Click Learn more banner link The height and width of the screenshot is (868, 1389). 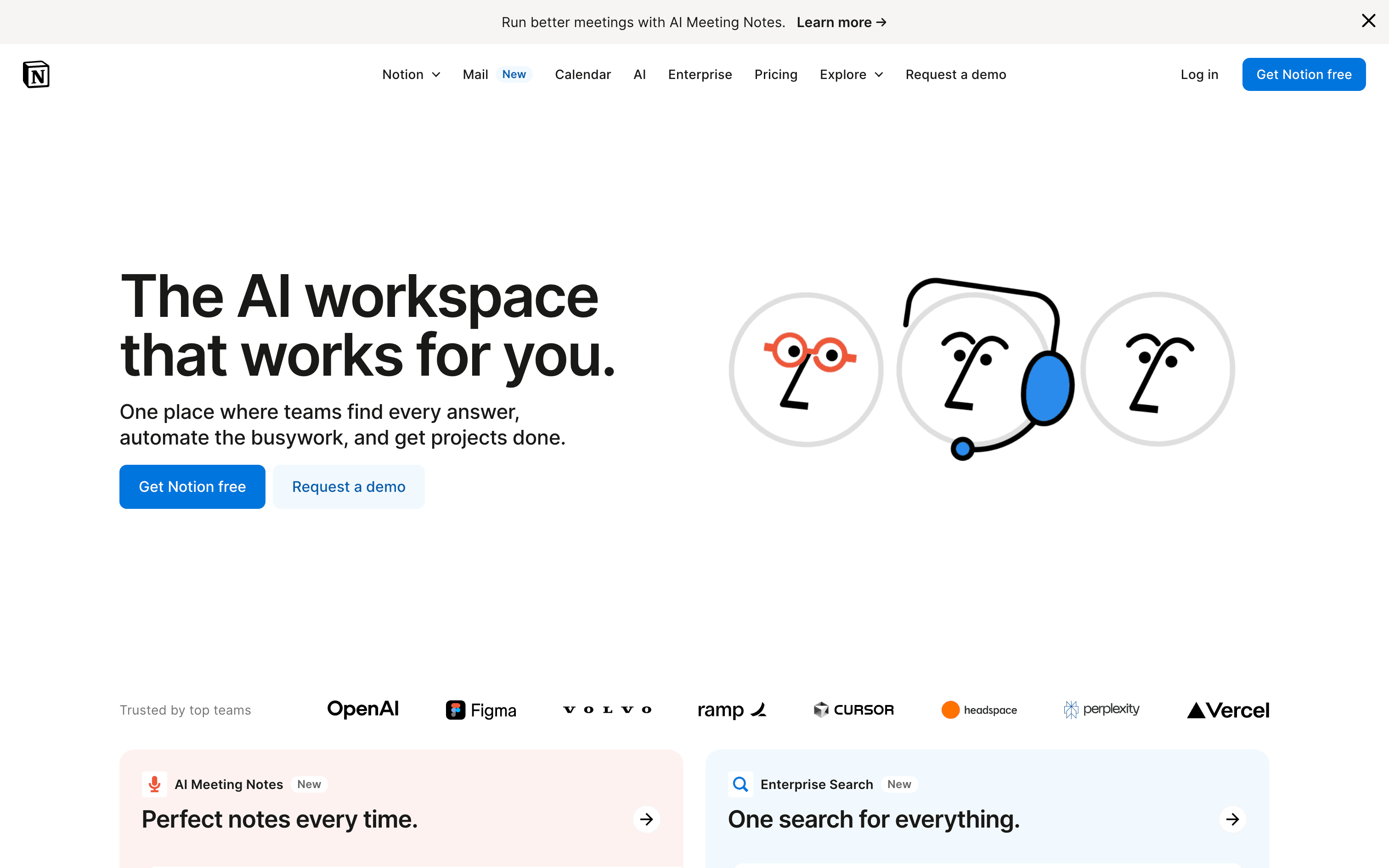[841, 23]
